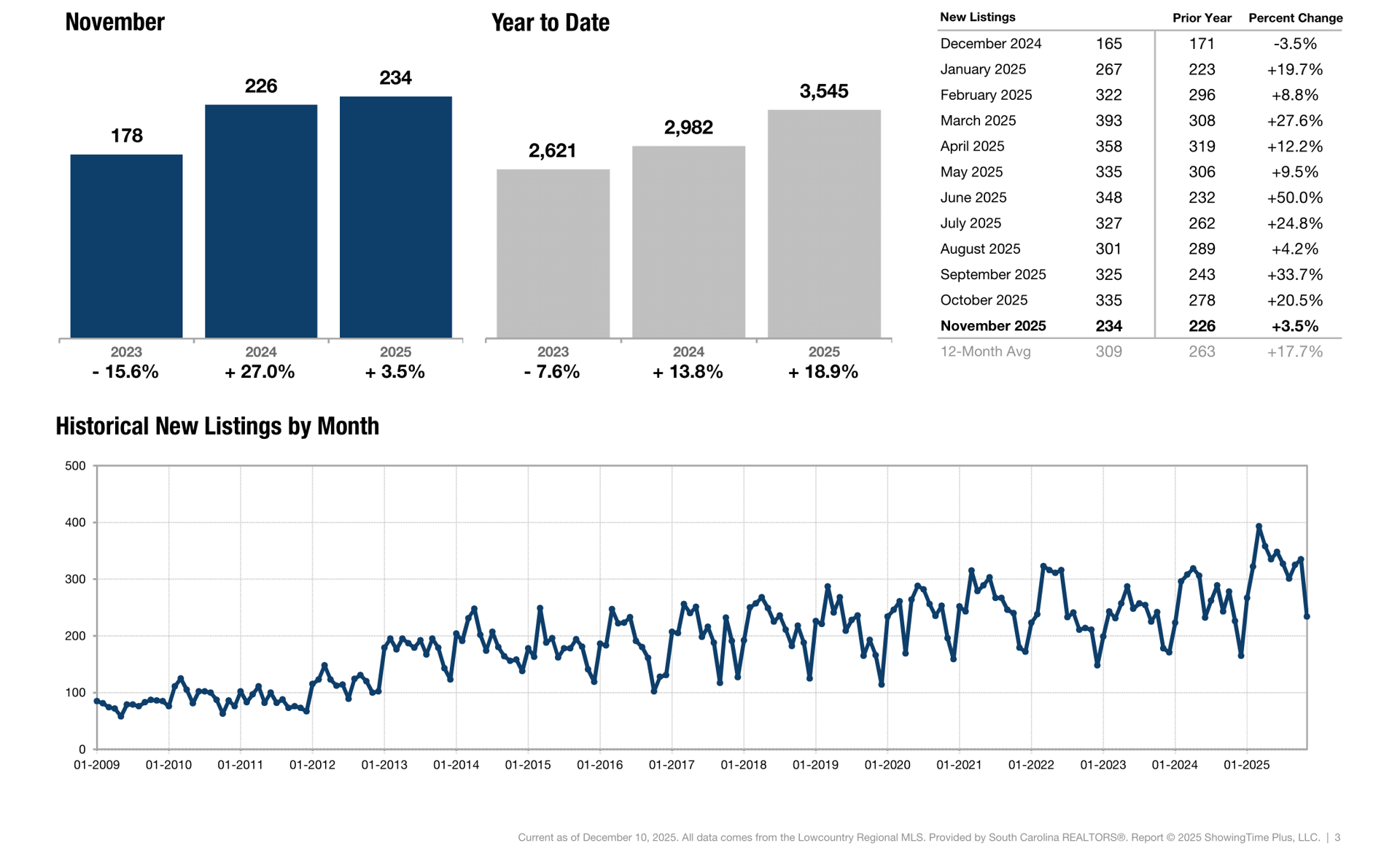Viewport: 1400px width, 851px height.
Task: Click the 01-2020 x-axis label
Action: tap(887, 765)
